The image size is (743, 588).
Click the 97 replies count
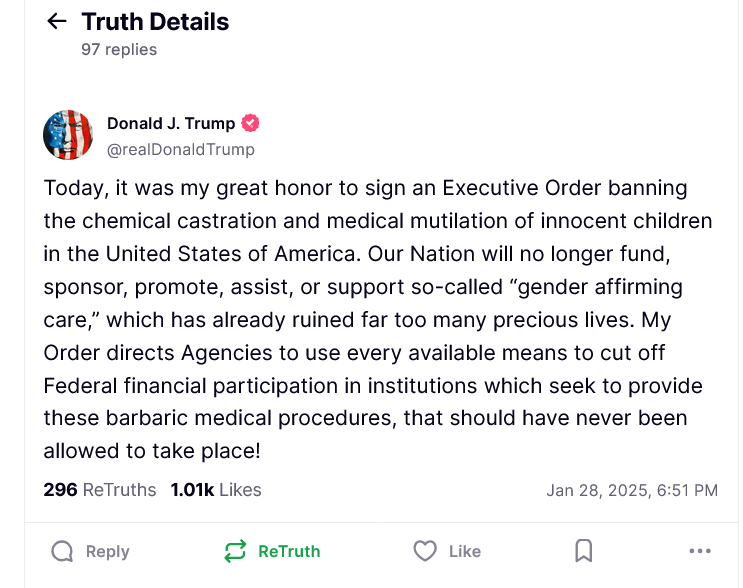click(119, 49)
